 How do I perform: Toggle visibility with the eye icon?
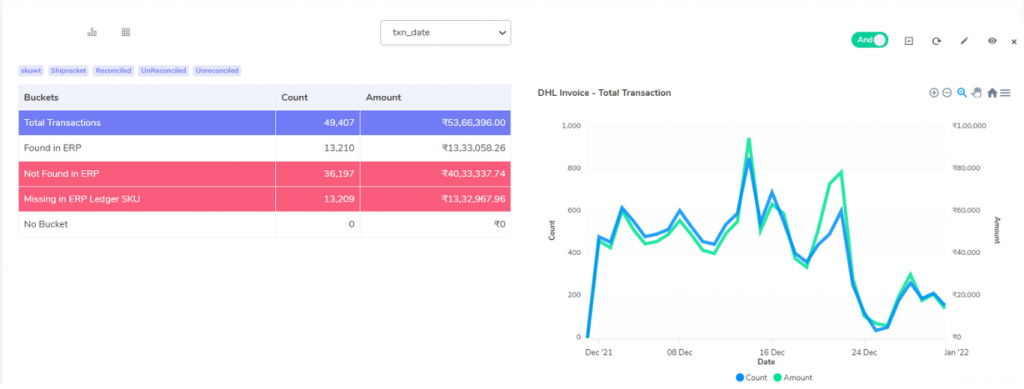pos(992,40)
